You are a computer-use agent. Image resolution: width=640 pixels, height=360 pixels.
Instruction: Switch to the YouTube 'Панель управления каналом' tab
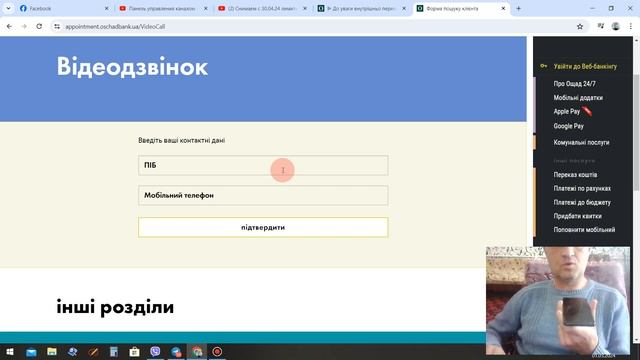click(x=161, y=8)
